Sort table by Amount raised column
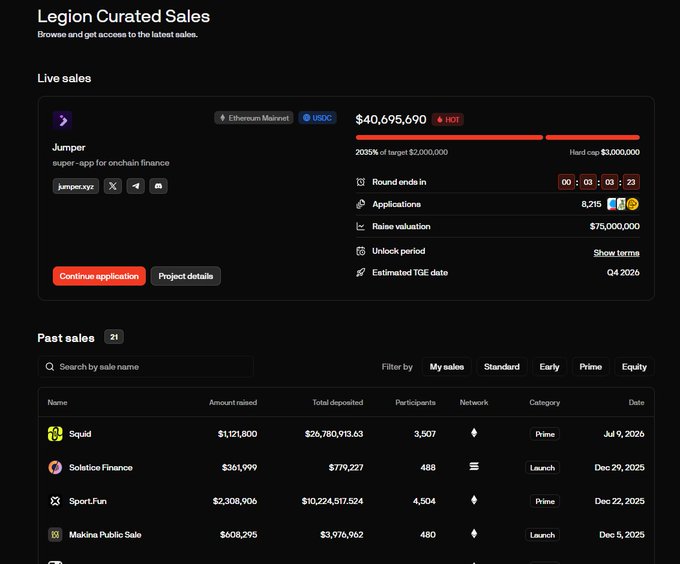Viewport: 680px width, 564px height. tap(233, 402)
